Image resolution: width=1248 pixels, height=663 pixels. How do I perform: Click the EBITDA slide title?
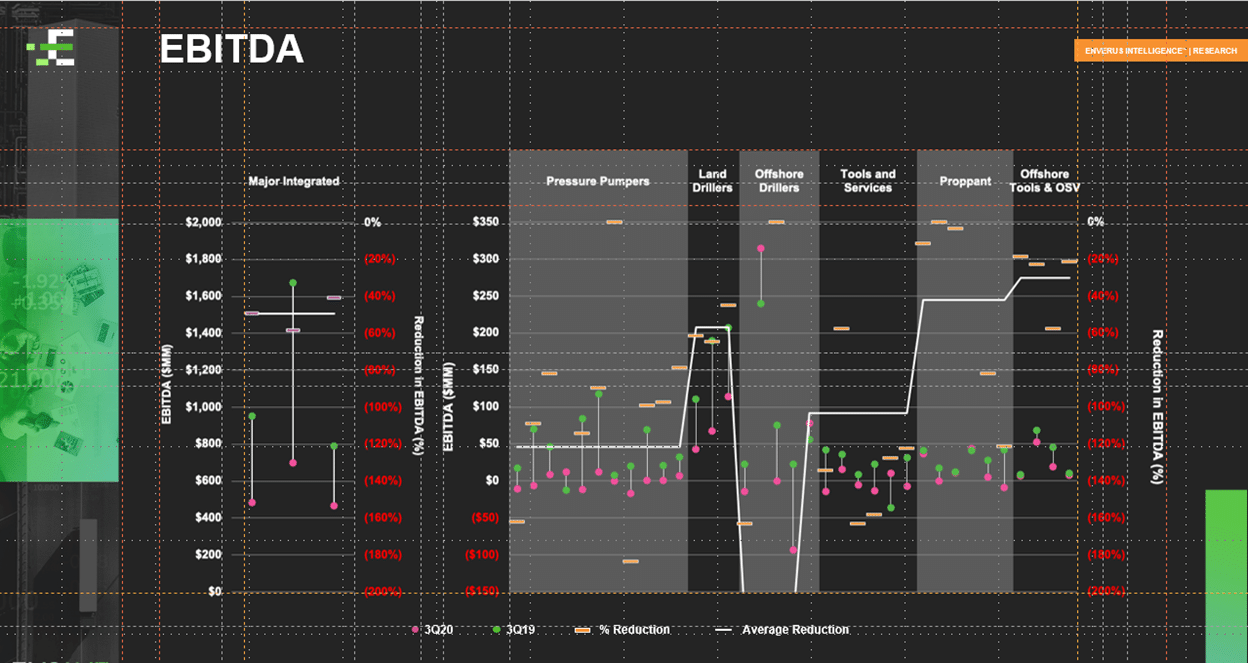[231, 50]
